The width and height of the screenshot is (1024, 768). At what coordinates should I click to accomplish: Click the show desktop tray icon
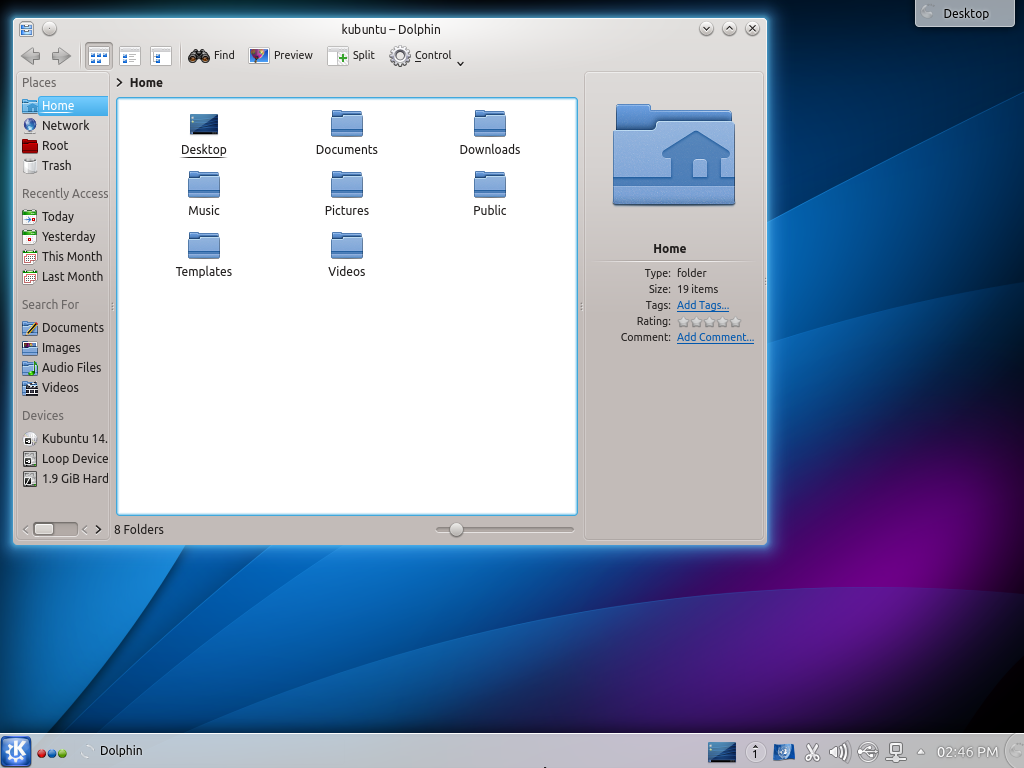(x=722, y=752)
